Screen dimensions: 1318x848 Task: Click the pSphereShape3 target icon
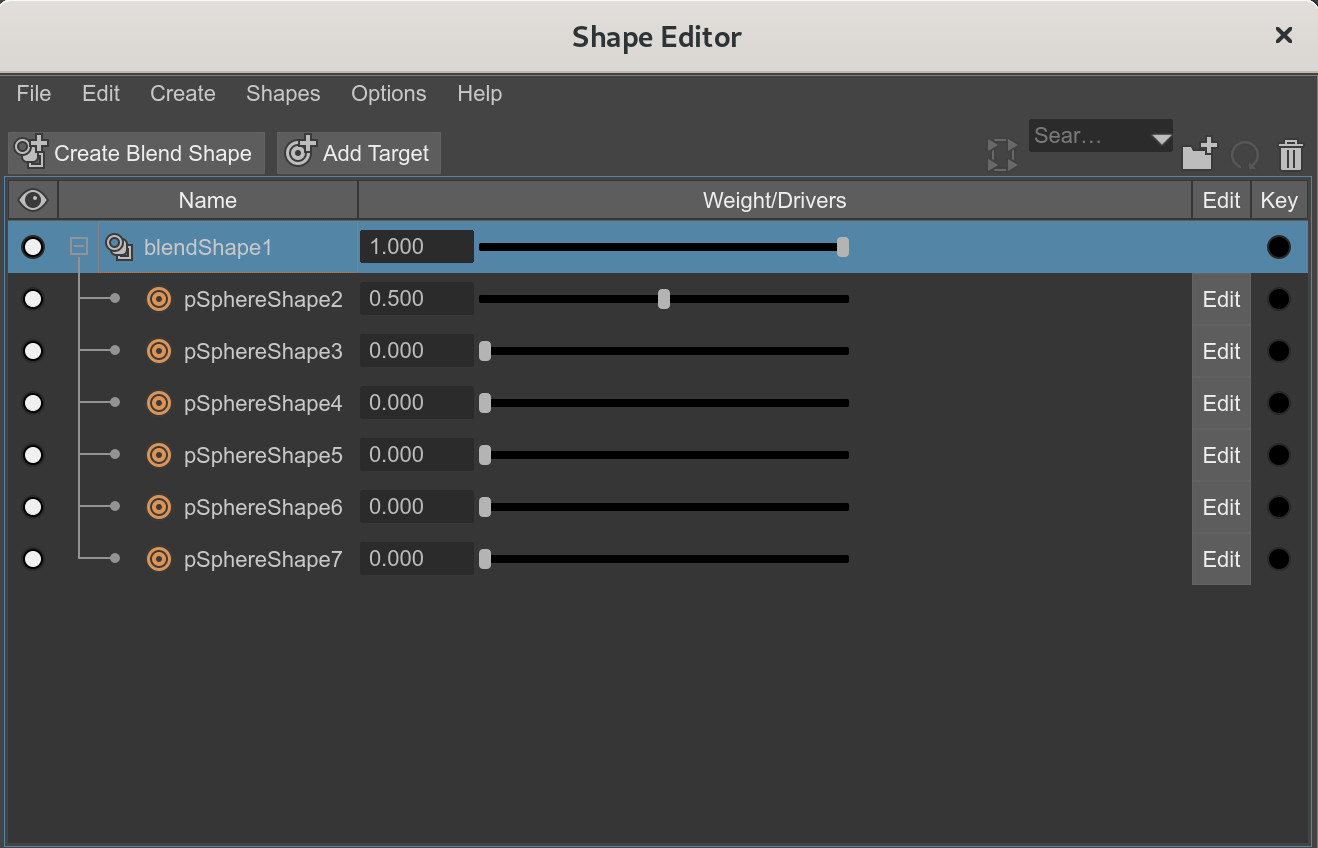pyautogui.click(x=159, y=351)
